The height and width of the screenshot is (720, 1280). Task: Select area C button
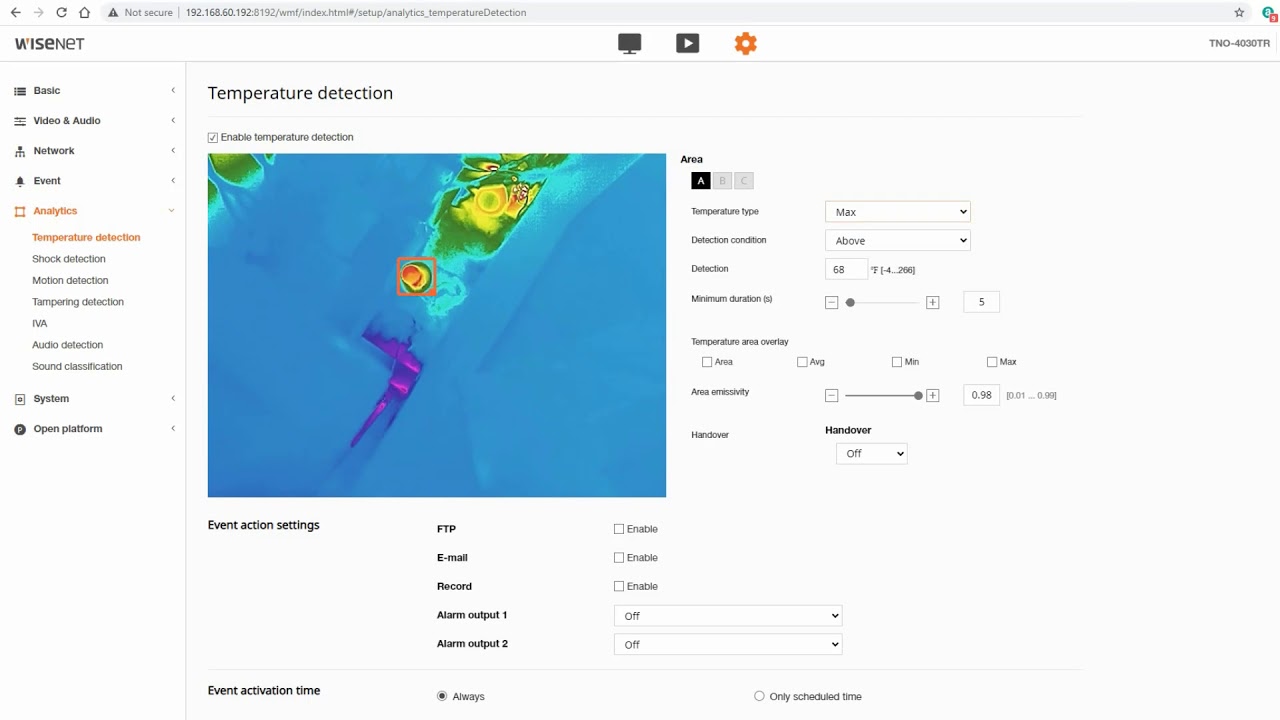click(x=743, y=181)
